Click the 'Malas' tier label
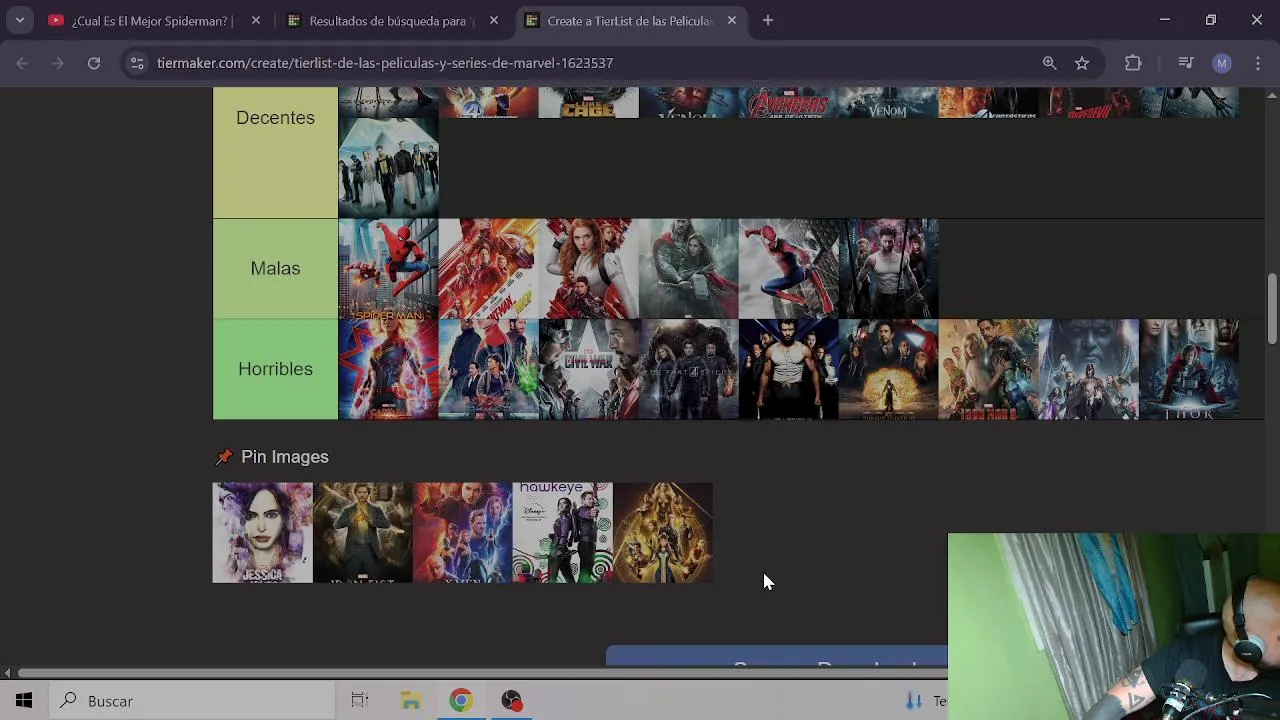The height and width of the screenshot is (720, 1280). tap(275, 268)
